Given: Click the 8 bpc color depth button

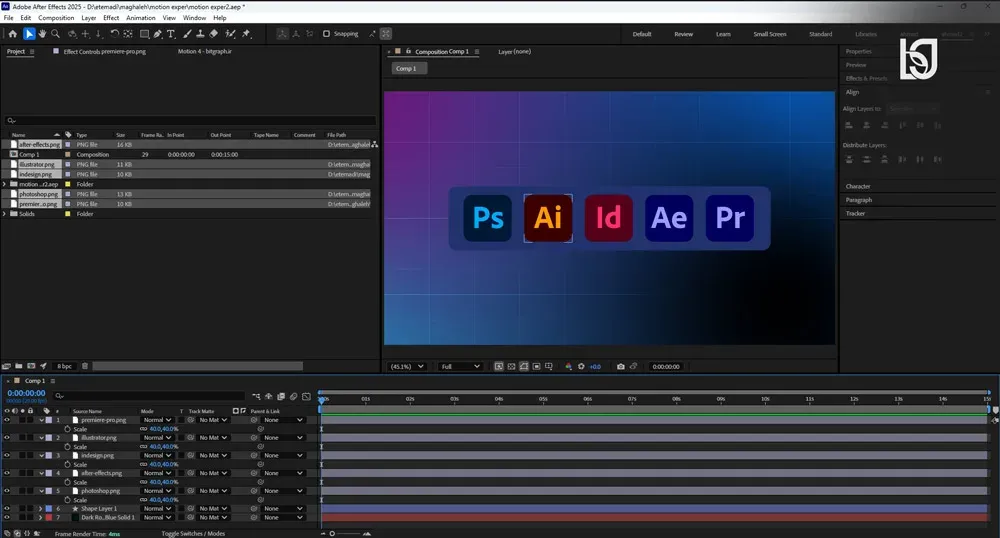Looking at the screenshot, I should point(64,366).
